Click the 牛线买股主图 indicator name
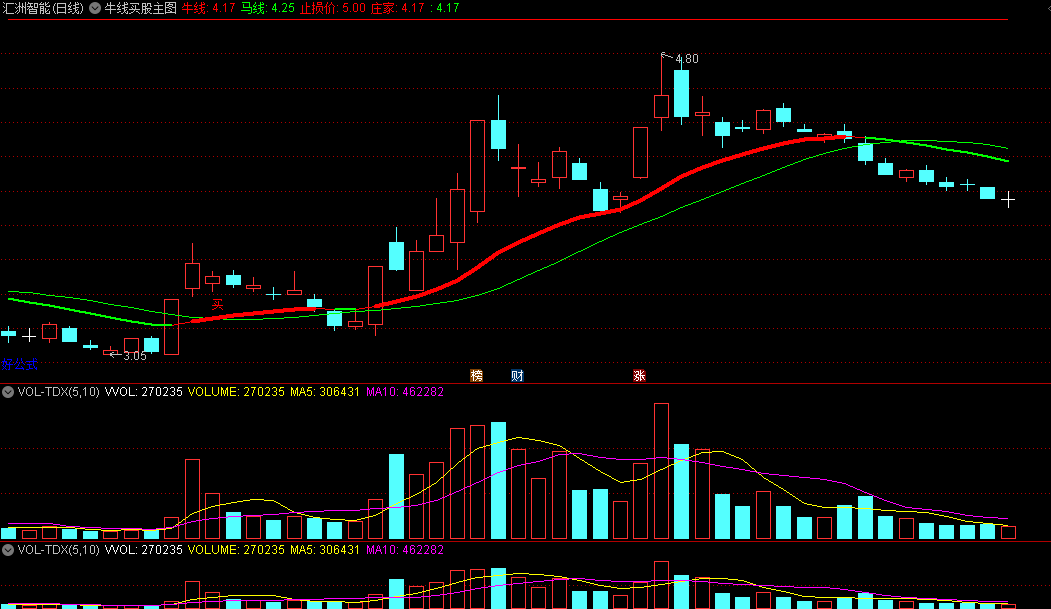1051x609 pixels. coord(141,8)
